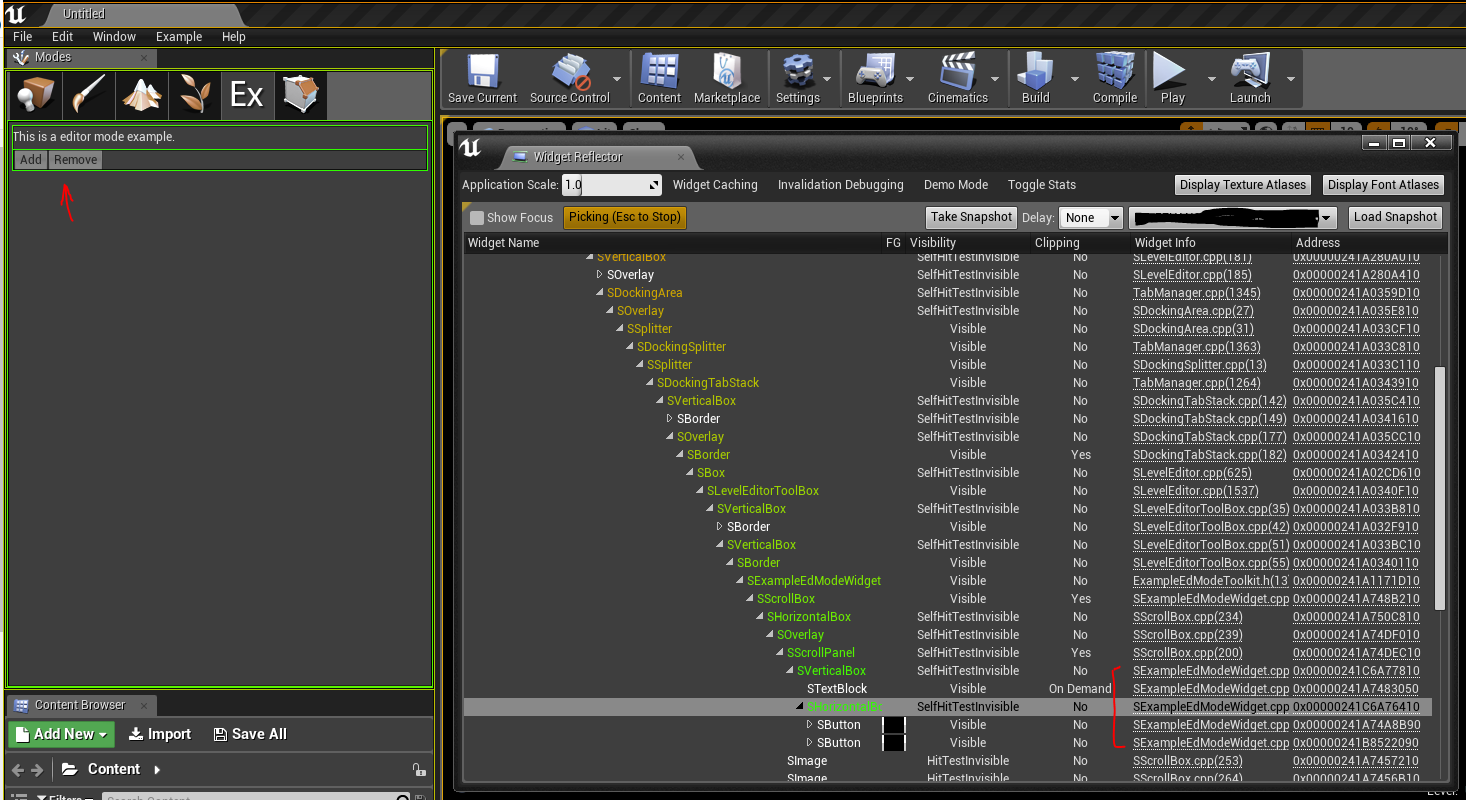The height and width of the screenshot is (800, 1466).
Task: Click Content Browser navigate back arrow
Action: tap(17, 770)
